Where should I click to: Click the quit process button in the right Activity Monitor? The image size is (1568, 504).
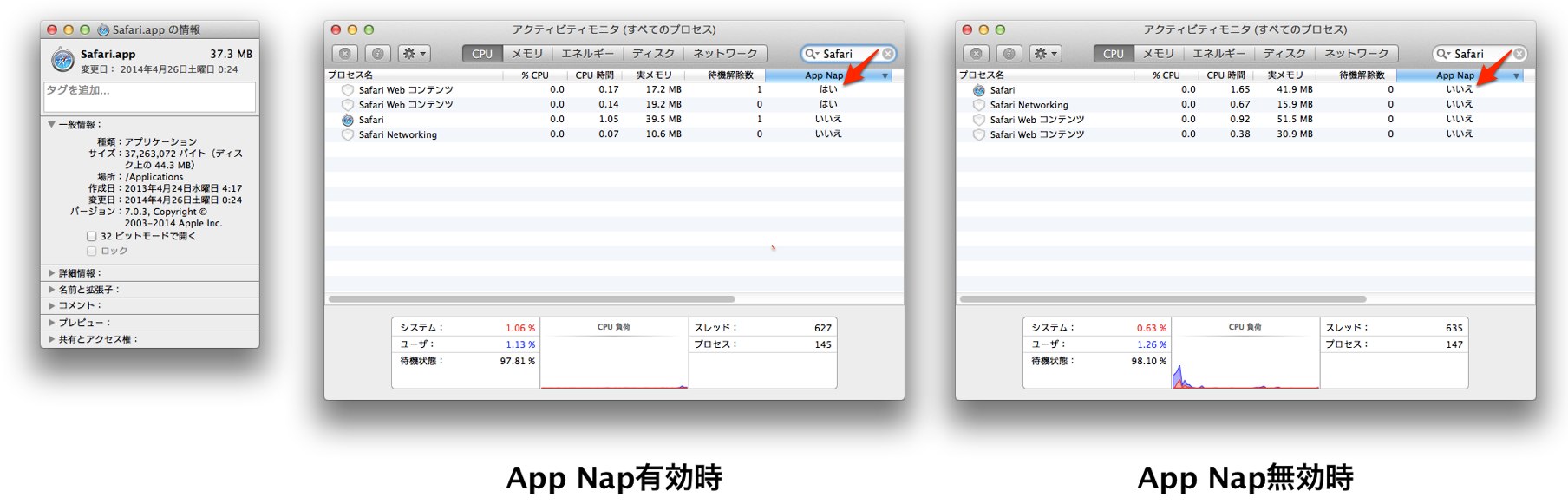tap(977, 54)
